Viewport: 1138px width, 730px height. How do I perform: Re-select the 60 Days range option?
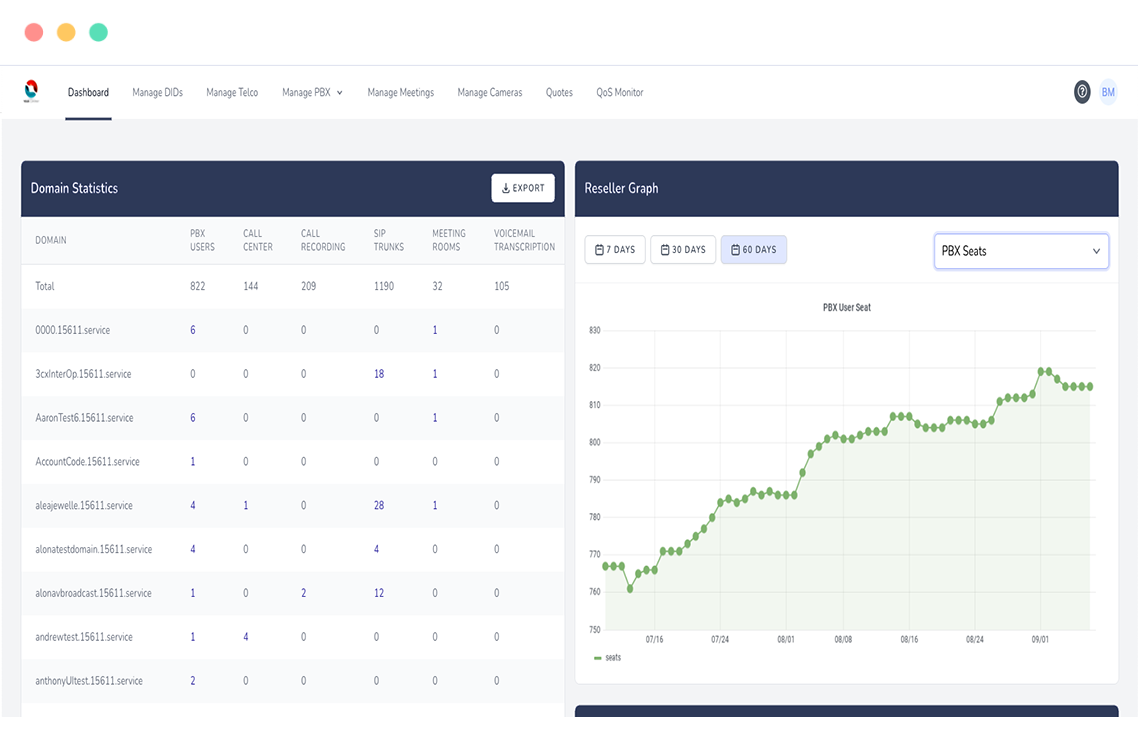click(753, 249)
